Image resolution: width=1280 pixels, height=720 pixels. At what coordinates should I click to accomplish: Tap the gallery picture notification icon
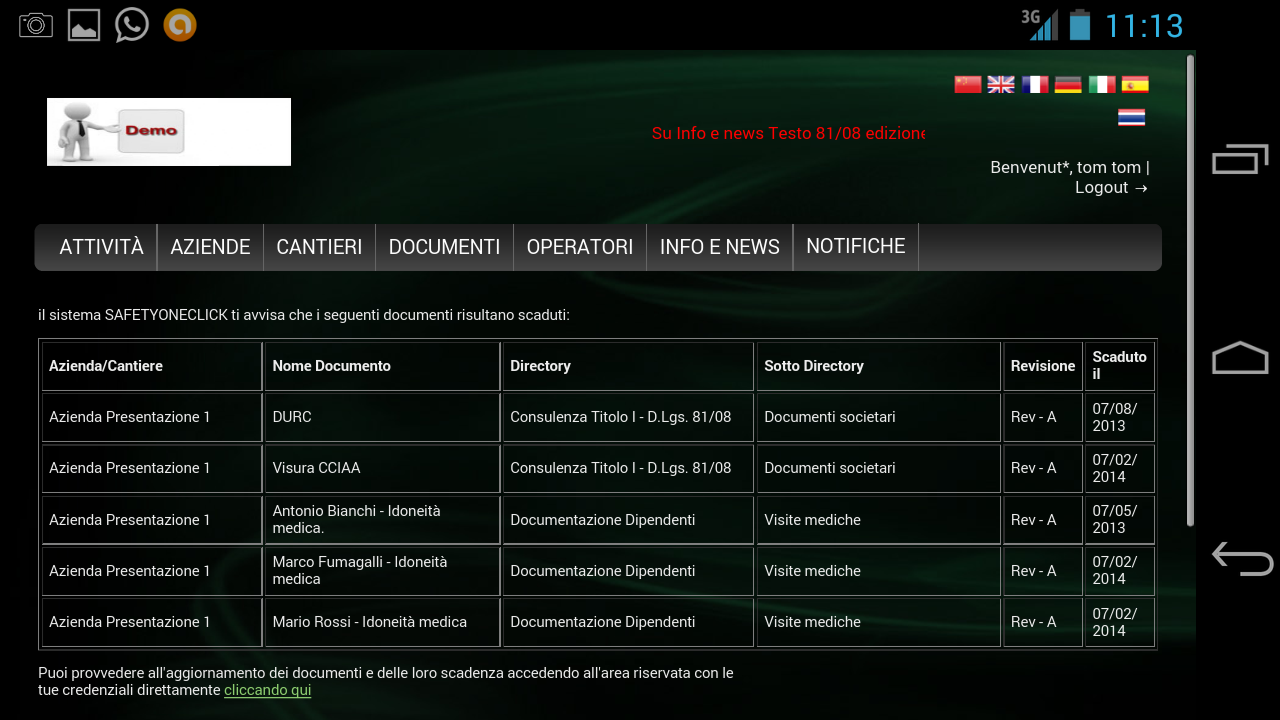pos(84,25)
